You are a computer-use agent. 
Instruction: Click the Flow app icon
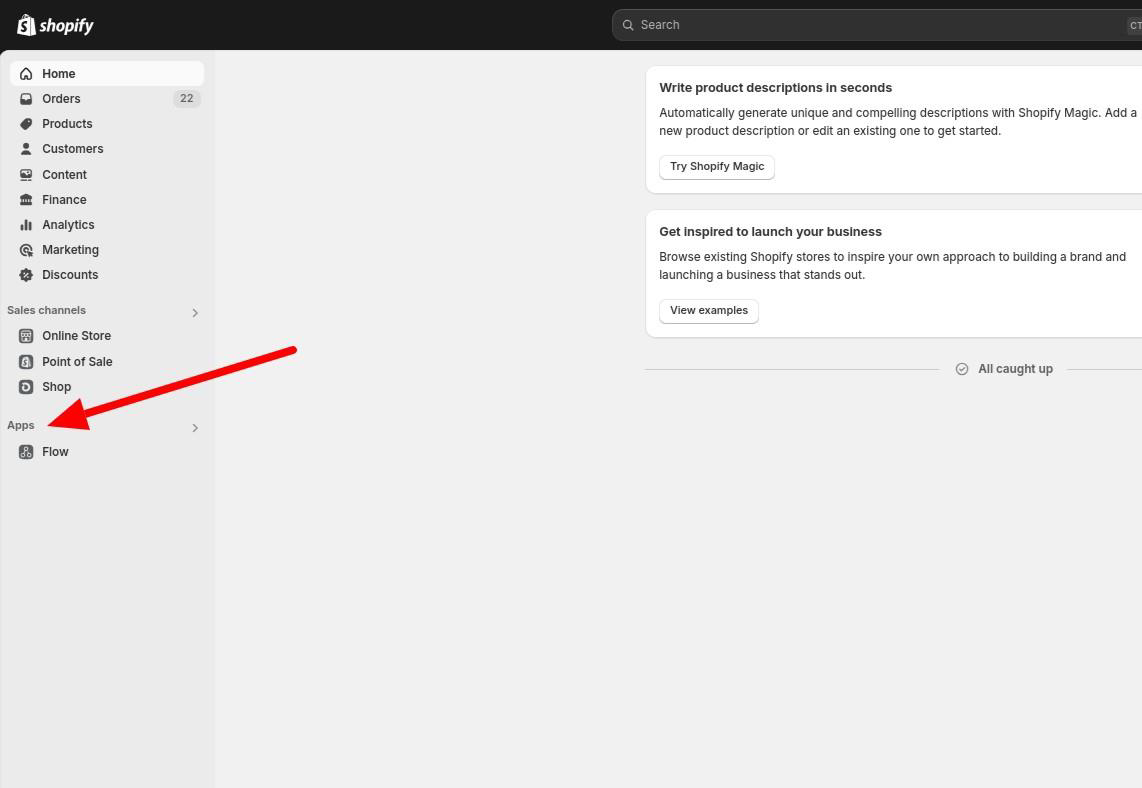tap(26, 452)
